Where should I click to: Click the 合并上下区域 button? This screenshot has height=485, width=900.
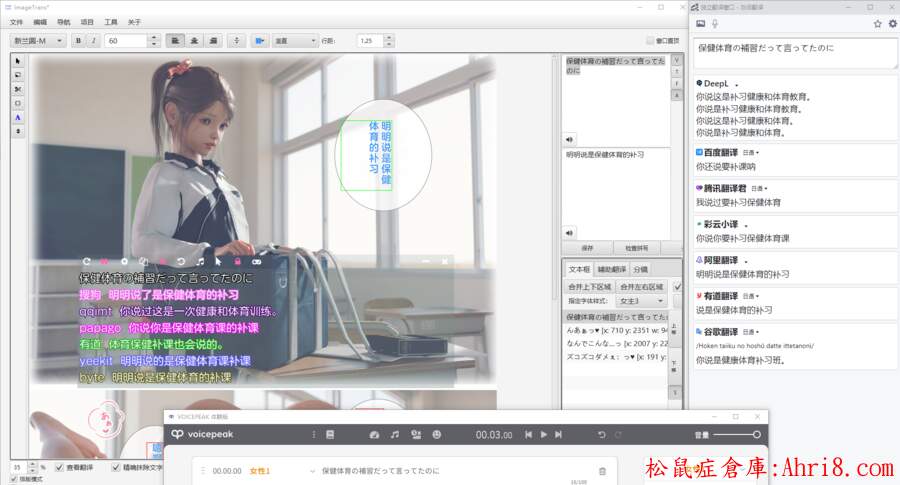pos(588,286)
